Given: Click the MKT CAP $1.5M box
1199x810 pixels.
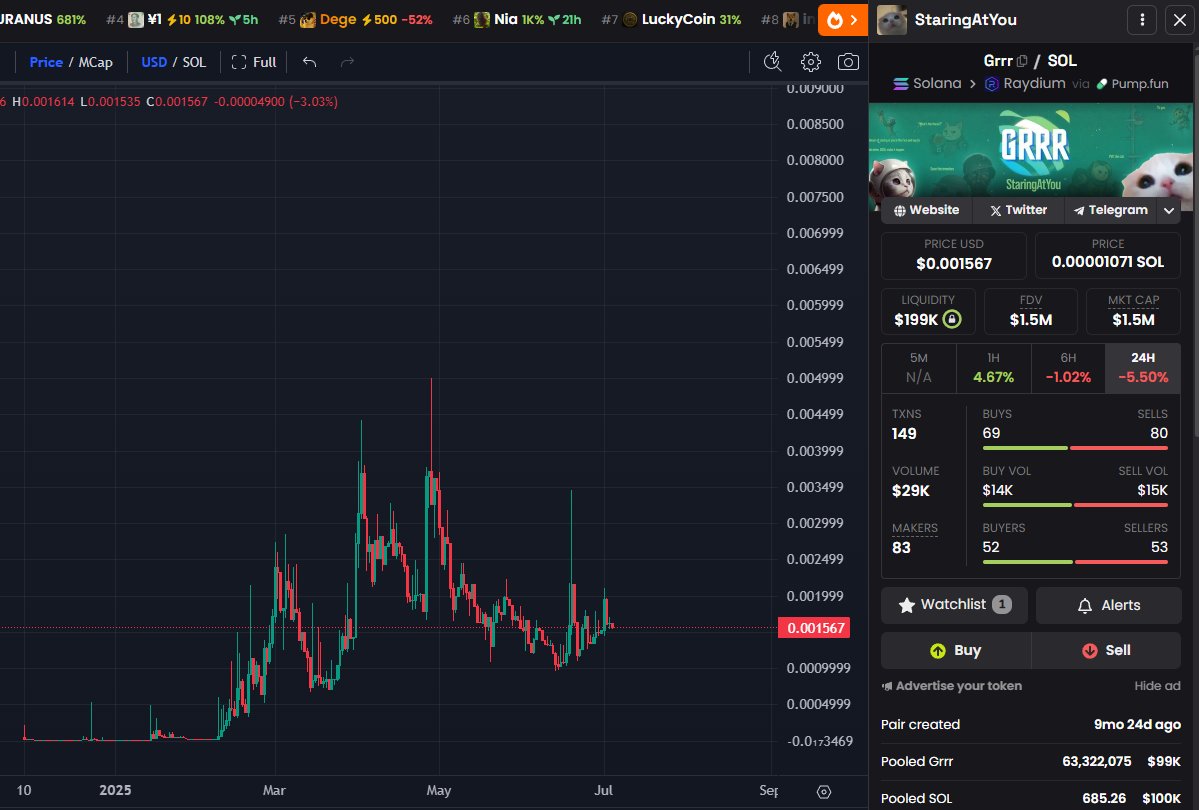Looking at the screenshot, I should [x=1132, y=311].
